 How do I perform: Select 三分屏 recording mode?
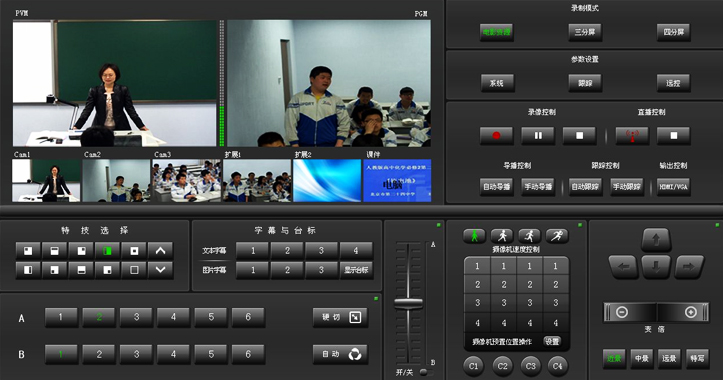585,32
